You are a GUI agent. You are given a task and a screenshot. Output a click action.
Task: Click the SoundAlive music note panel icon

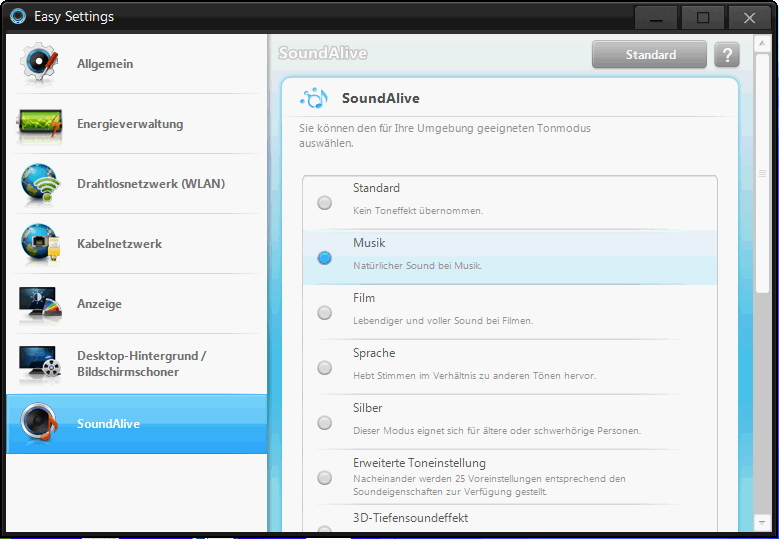(314, 98)
